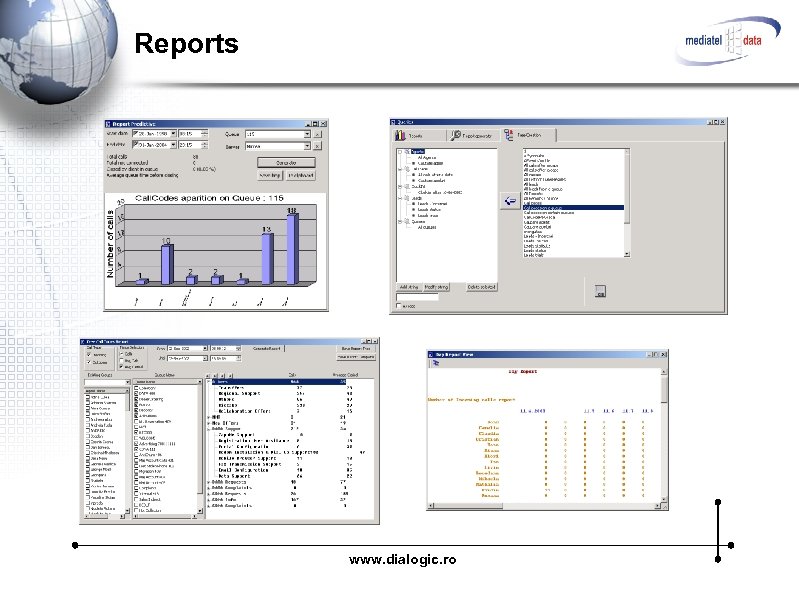Click the To clipboard button in Report Predictive
Viewport: 799px width, 598px height.
(301, 175)
